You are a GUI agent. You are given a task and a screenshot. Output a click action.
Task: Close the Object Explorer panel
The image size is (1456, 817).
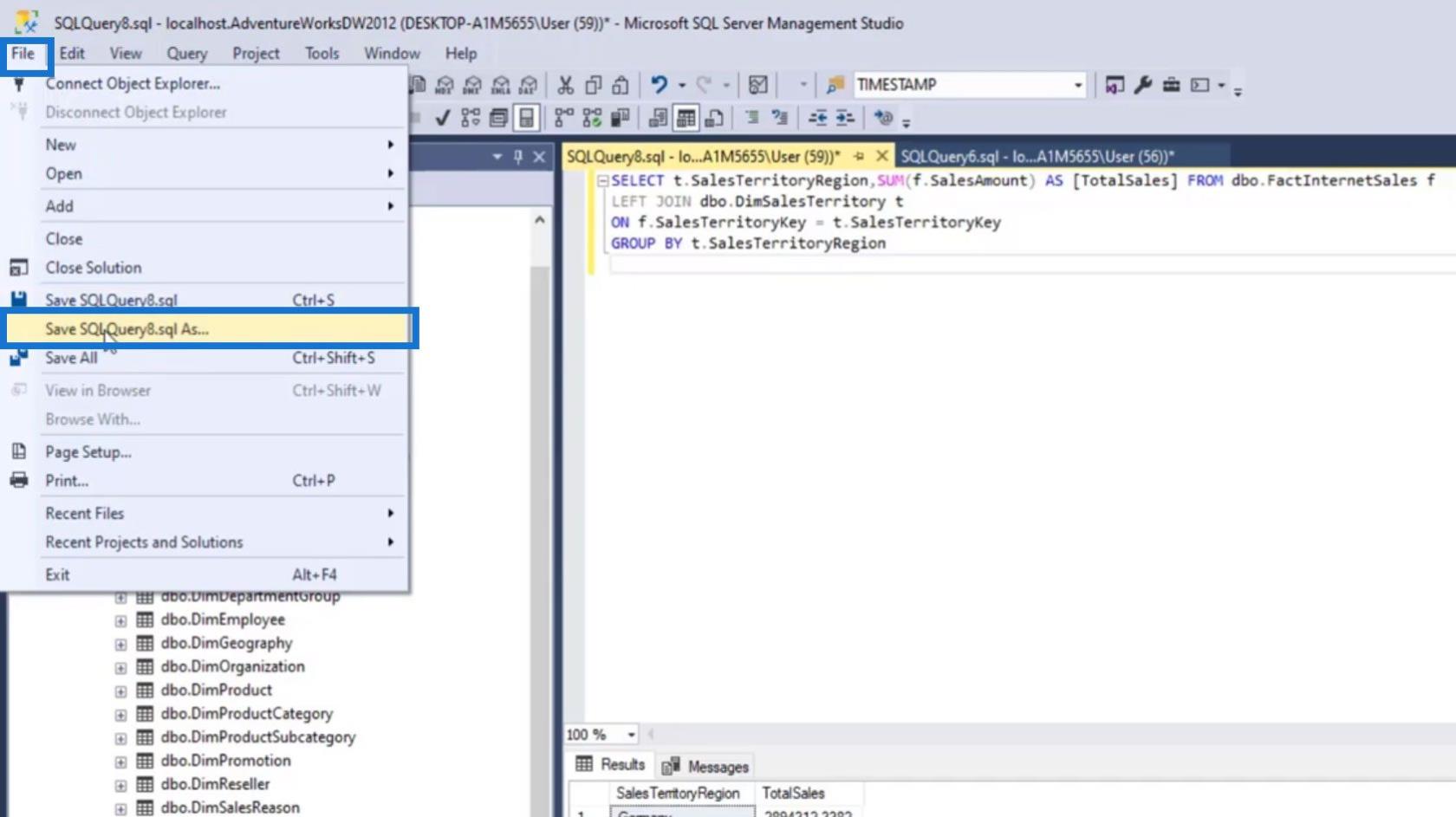(539, 157)
